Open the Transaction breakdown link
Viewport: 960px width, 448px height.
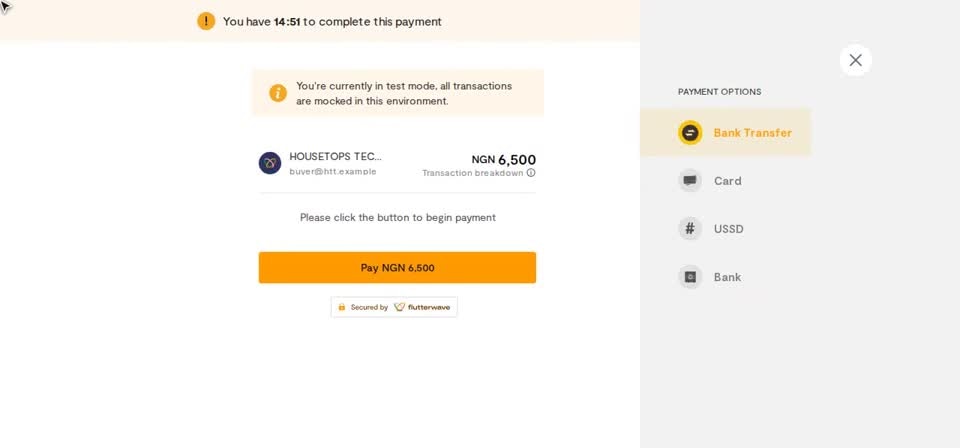pyautogui.click(x=473, y=173)
